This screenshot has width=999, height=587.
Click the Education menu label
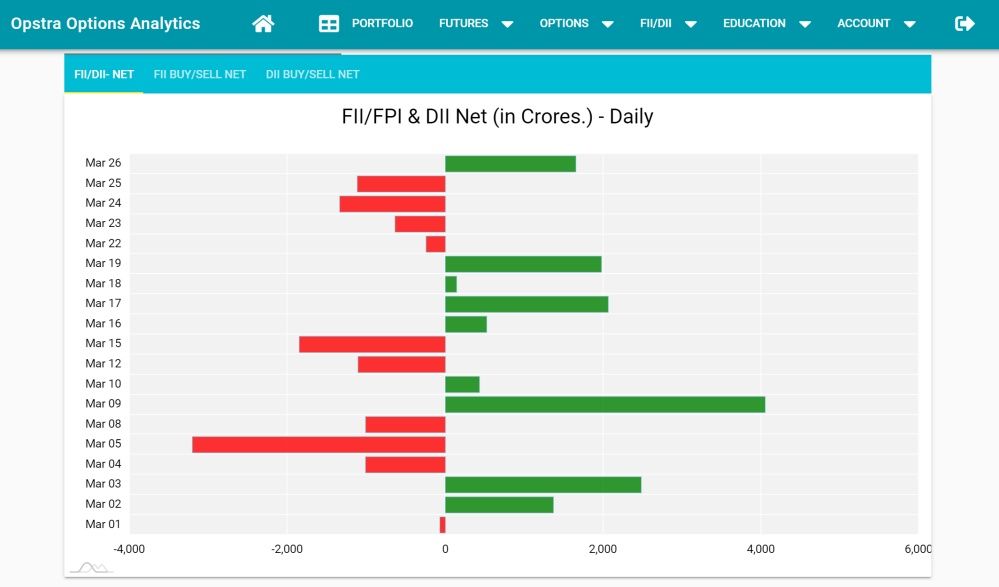tap(754, 24)
